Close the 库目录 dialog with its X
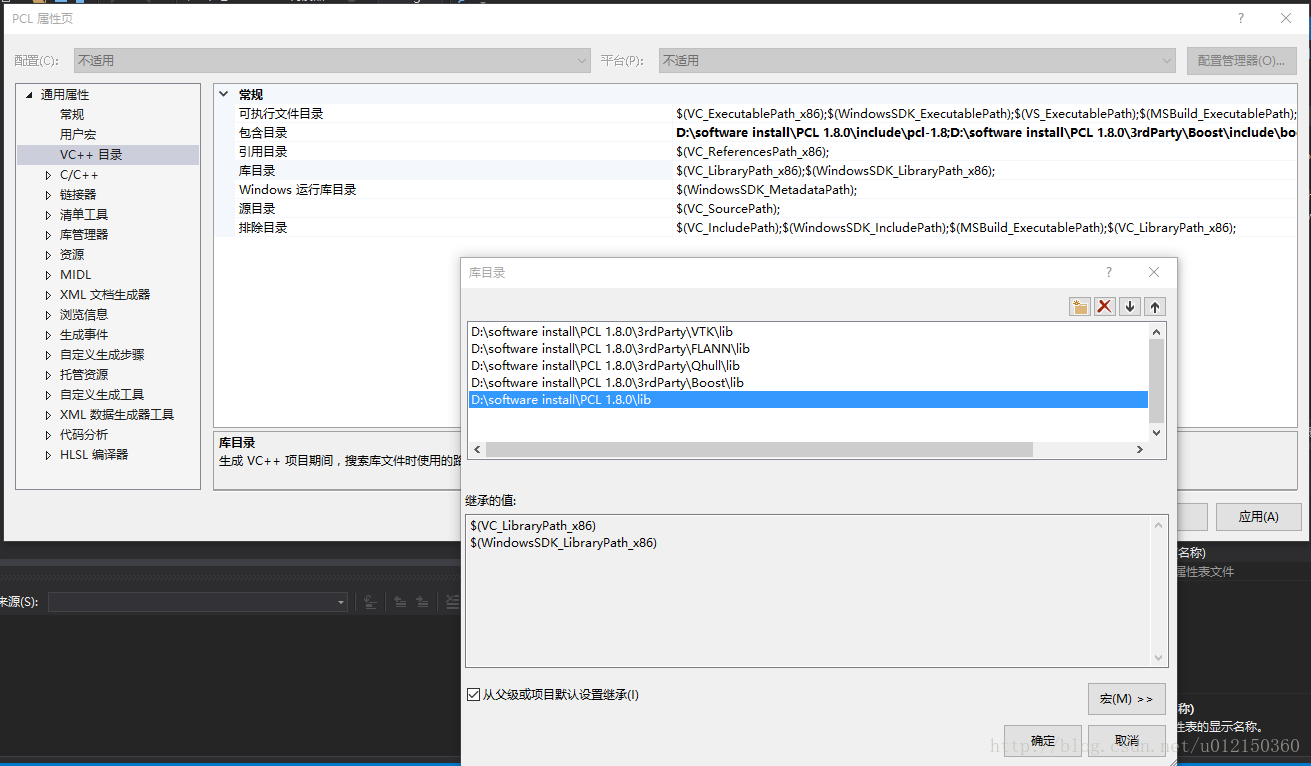This screenshot has width=1311, height=766. pos(1154,272)
